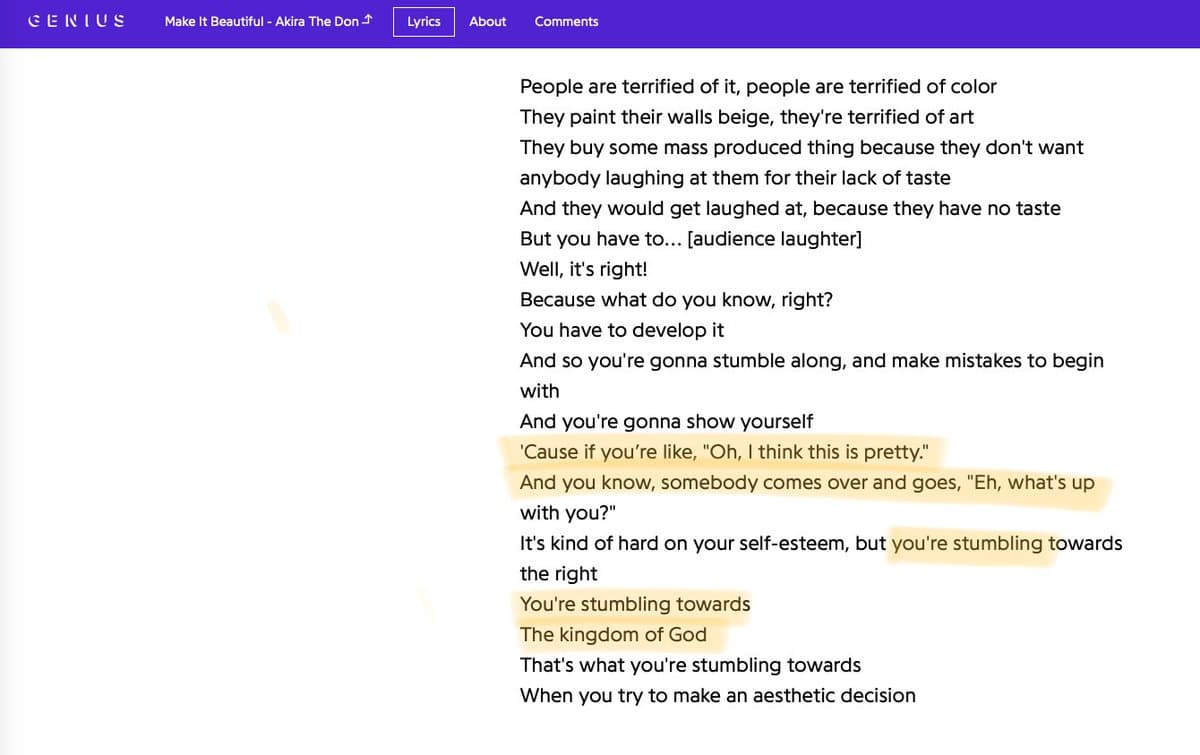
Task: Click highlighted "you're stumbling" after "self-esteem, but"
Action: [966, 544]
